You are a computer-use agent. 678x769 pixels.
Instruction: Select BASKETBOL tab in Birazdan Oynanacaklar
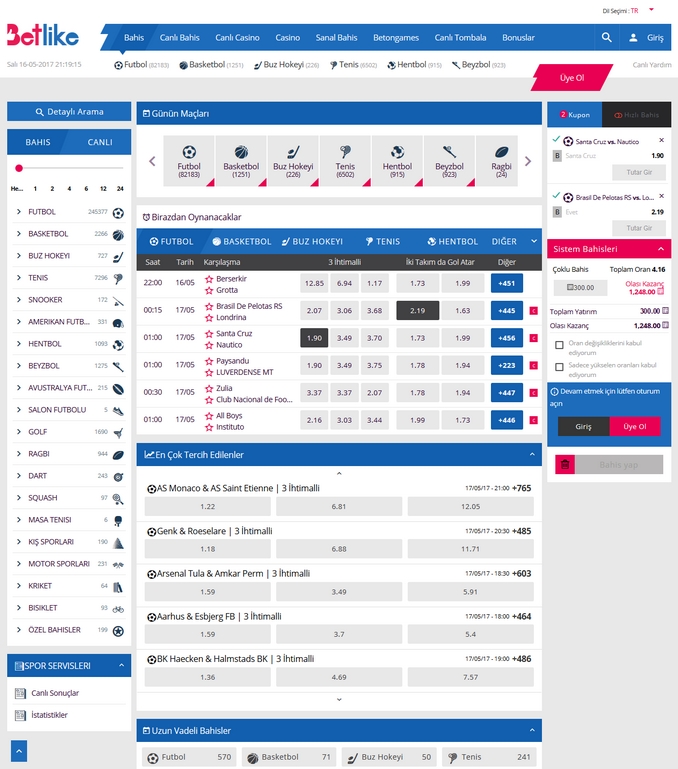242,241
